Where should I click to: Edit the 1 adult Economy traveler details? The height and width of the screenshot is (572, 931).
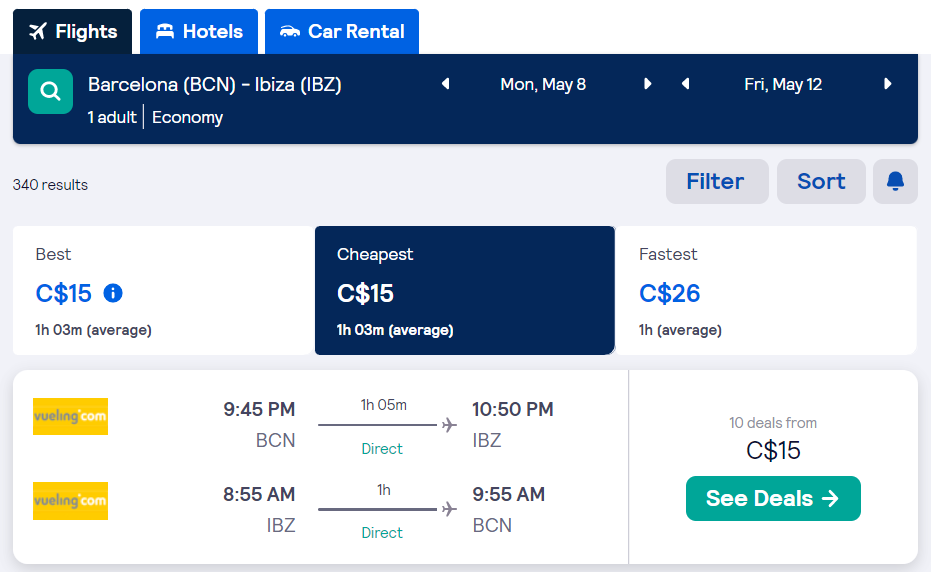155,118
